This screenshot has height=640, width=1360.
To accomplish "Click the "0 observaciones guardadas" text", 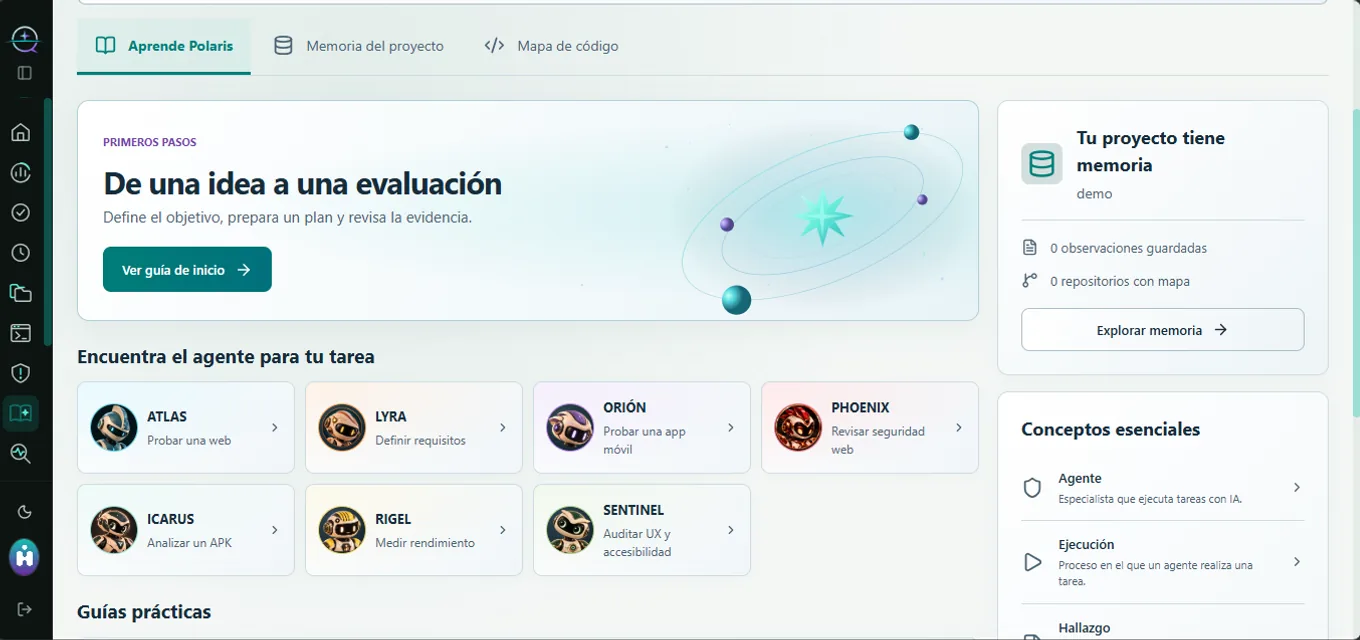I will (x=1128, y=248).
